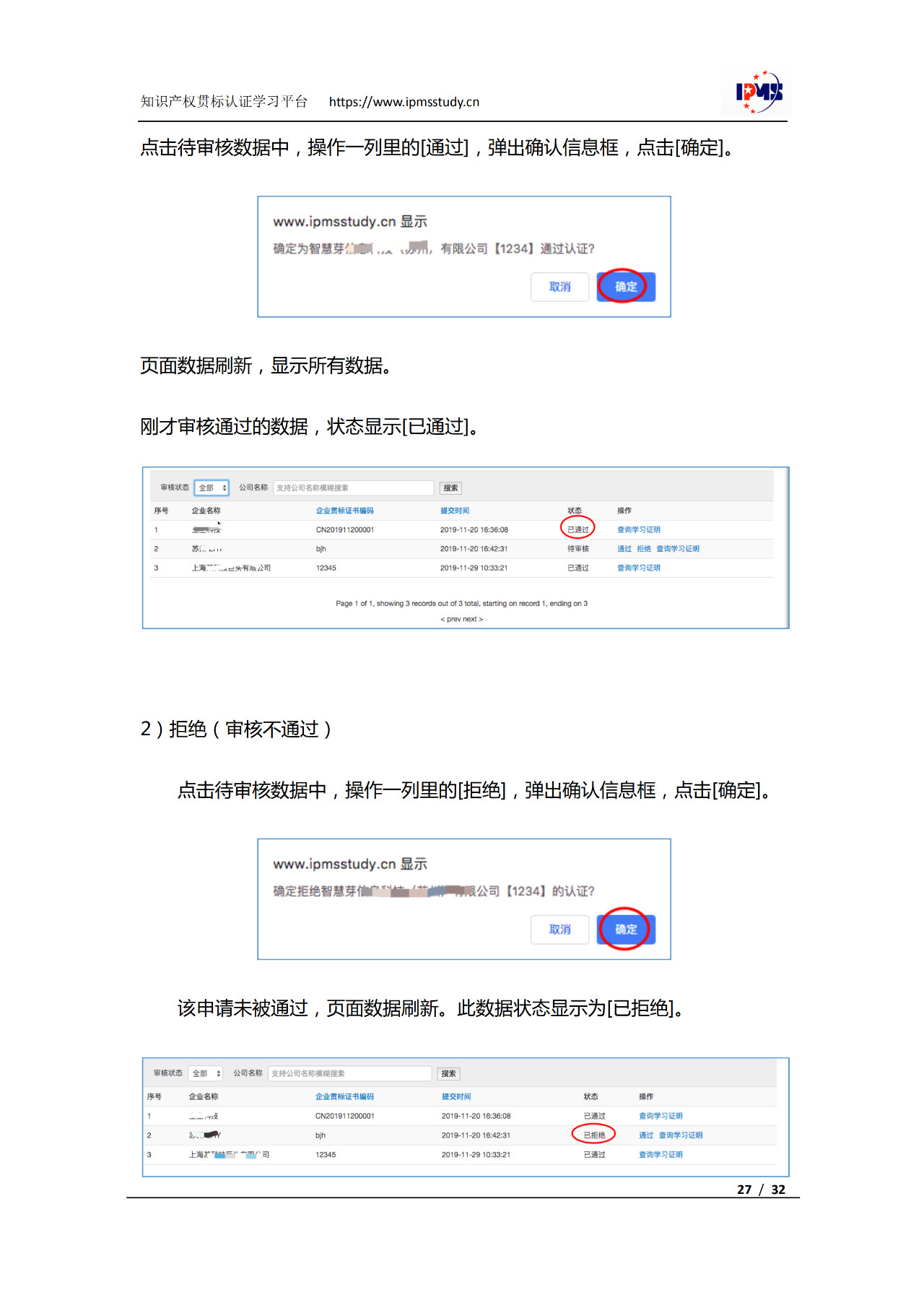924x1308 pixels.
Task: Open 查询学习证明 in the 待审核 row
Action: coord(678,549)
